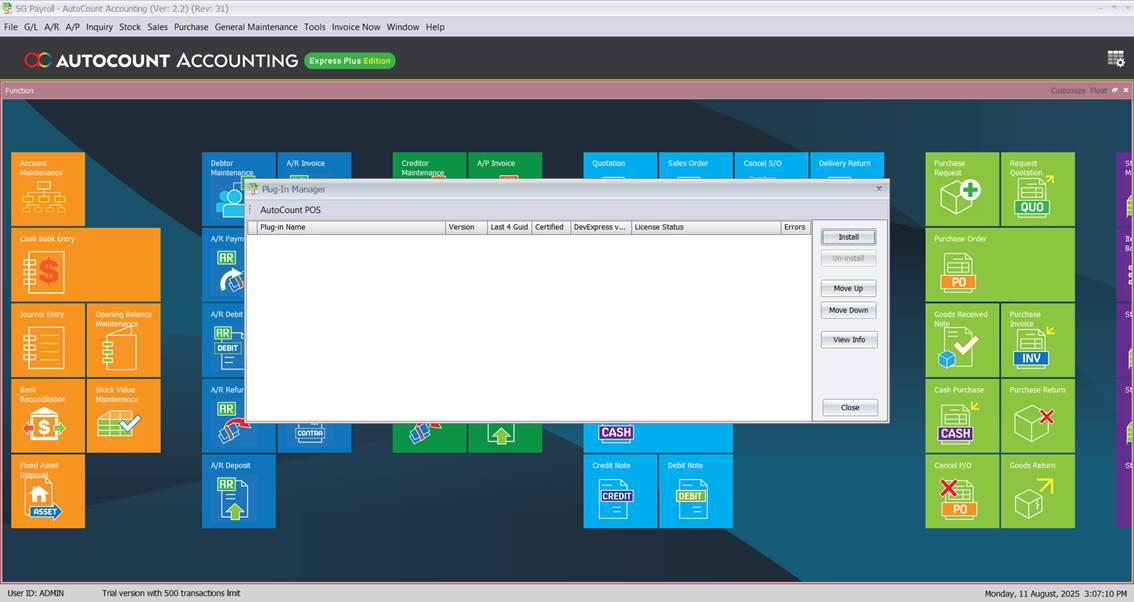This screenshot has width=1134, height=602.
Task: Click Install in Plug-In Manager
Action: pos(849,237)
